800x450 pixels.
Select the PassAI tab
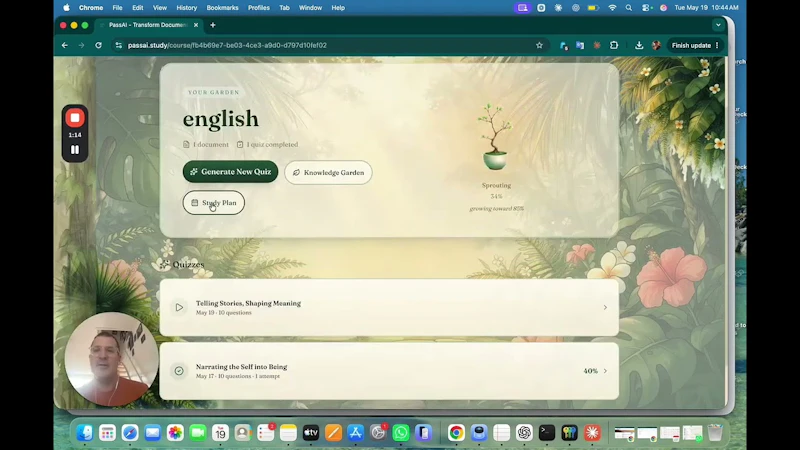click(x=148, y=25)
